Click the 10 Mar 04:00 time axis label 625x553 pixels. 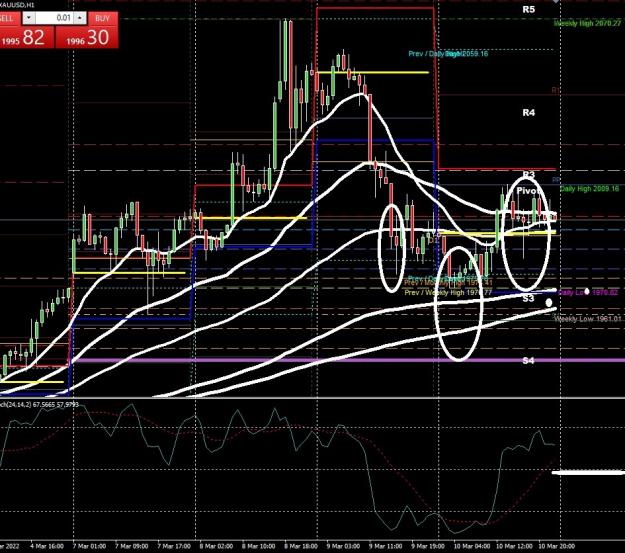472,546
